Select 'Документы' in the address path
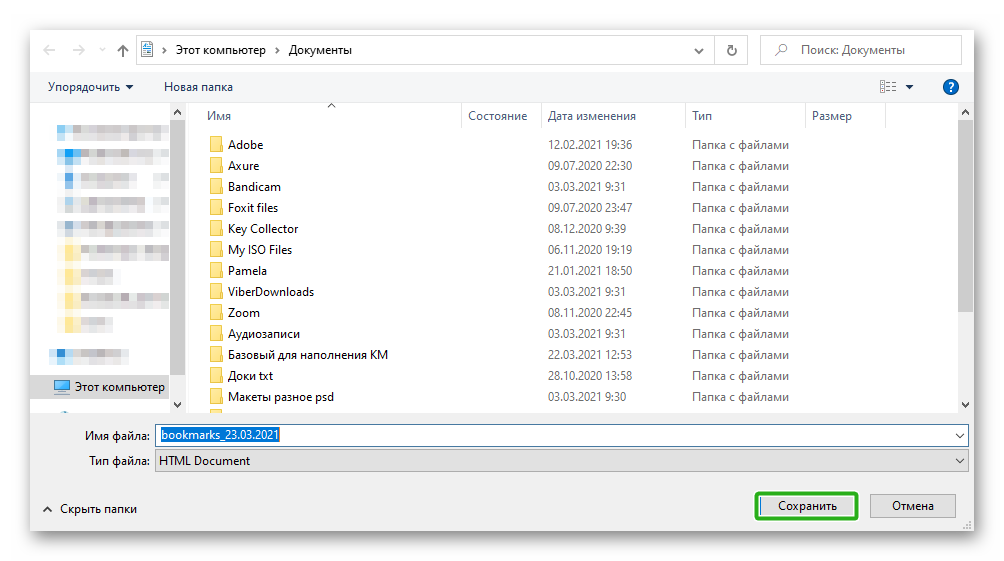Screen dimensions: 1004x561 click(x=320, y=50)
